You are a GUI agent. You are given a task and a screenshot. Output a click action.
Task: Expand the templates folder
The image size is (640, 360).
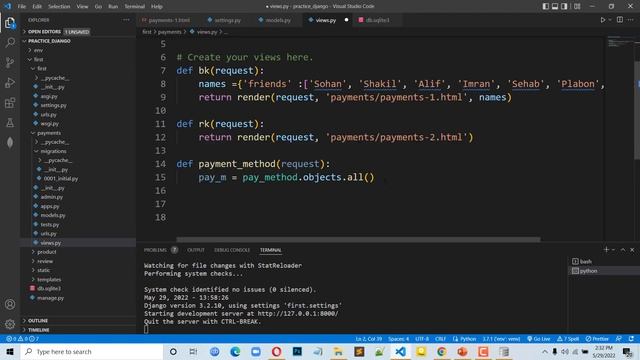(78, 280)
